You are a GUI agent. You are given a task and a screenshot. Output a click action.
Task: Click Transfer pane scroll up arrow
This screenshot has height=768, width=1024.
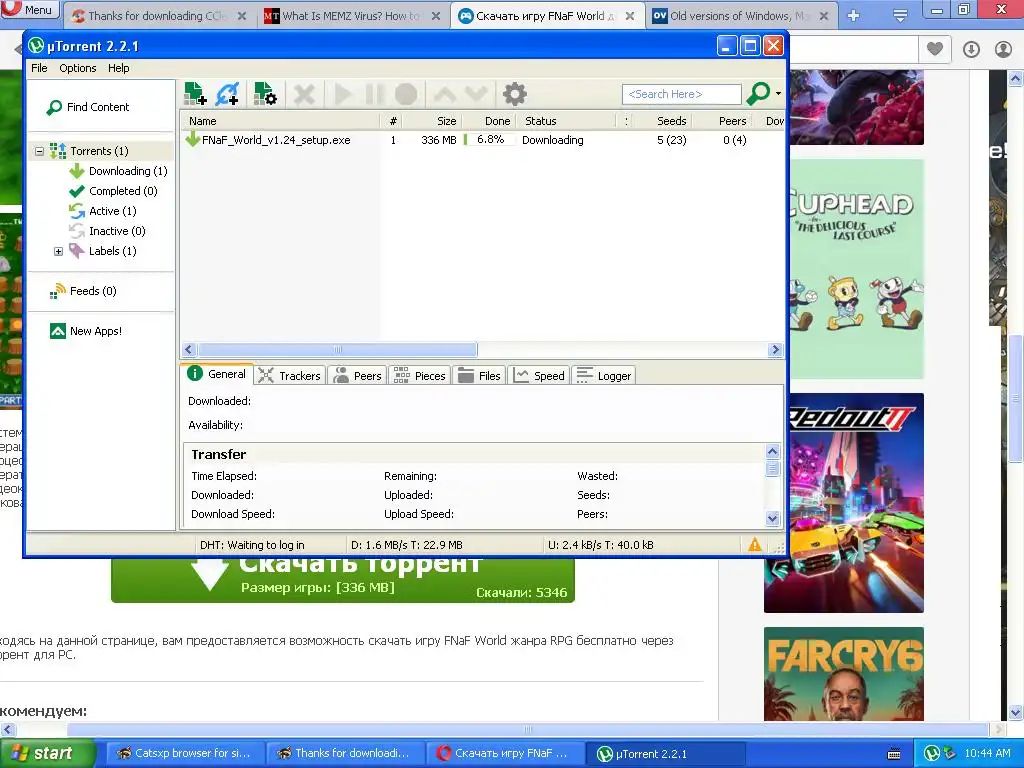(x=773, y=451)
